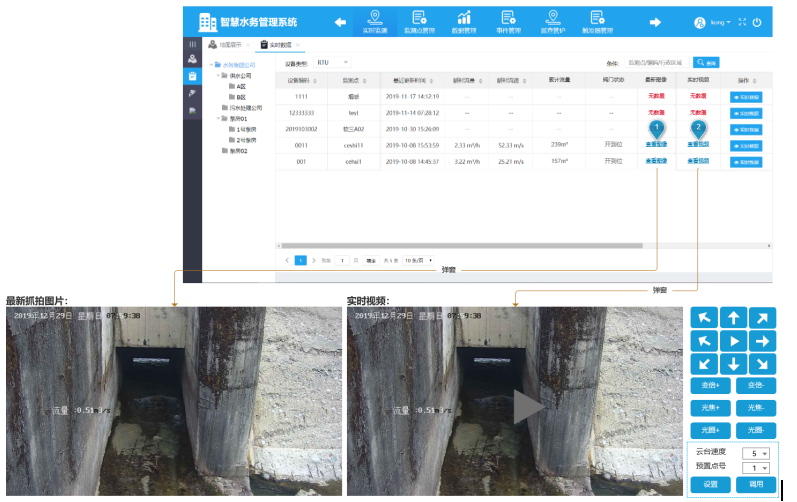Image resolution: width=797 pixels, height=502 pixels.
Task: Open the 设备类型 RTU dropdown
Action: point(333,62)
